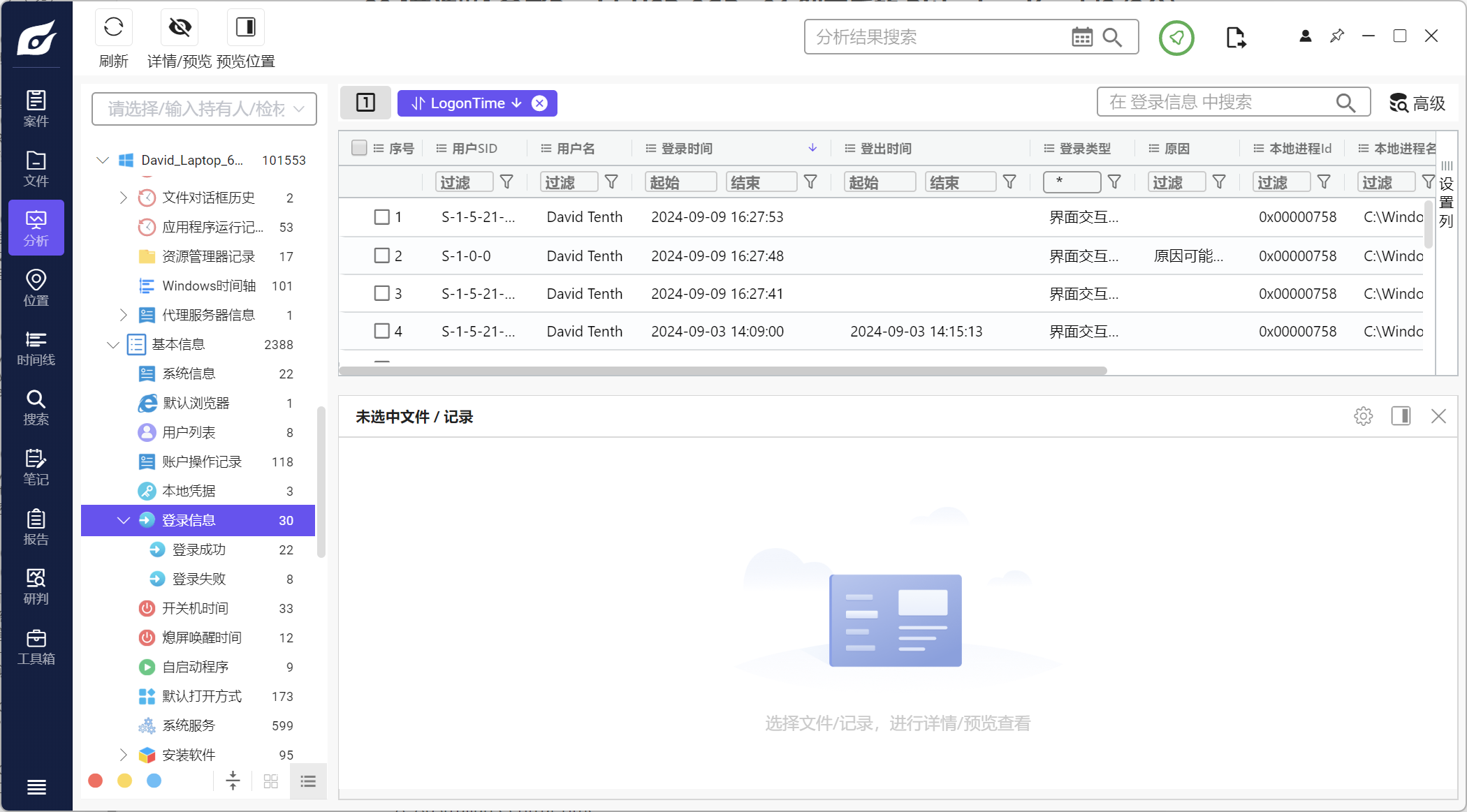Click the 刷新 refresh icon
The height and width of the screenshot is (812, 1467).
113,27
